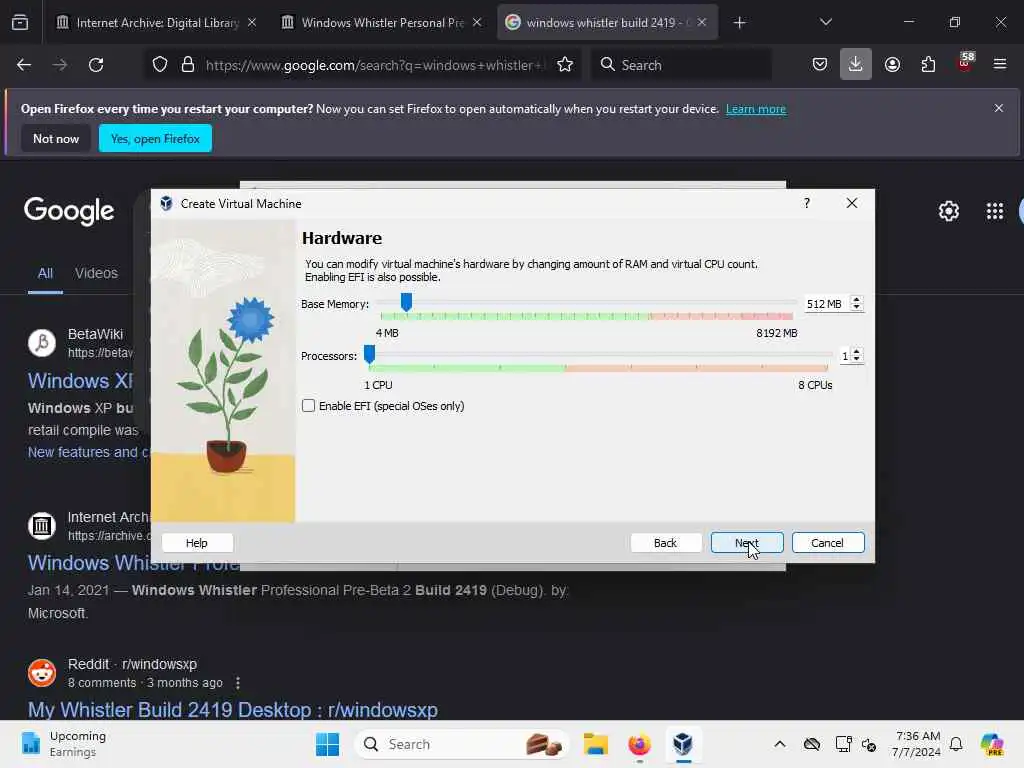Click the Firefox Search box
Viewport: 1024px width, 768px height.
pos(682,65)
